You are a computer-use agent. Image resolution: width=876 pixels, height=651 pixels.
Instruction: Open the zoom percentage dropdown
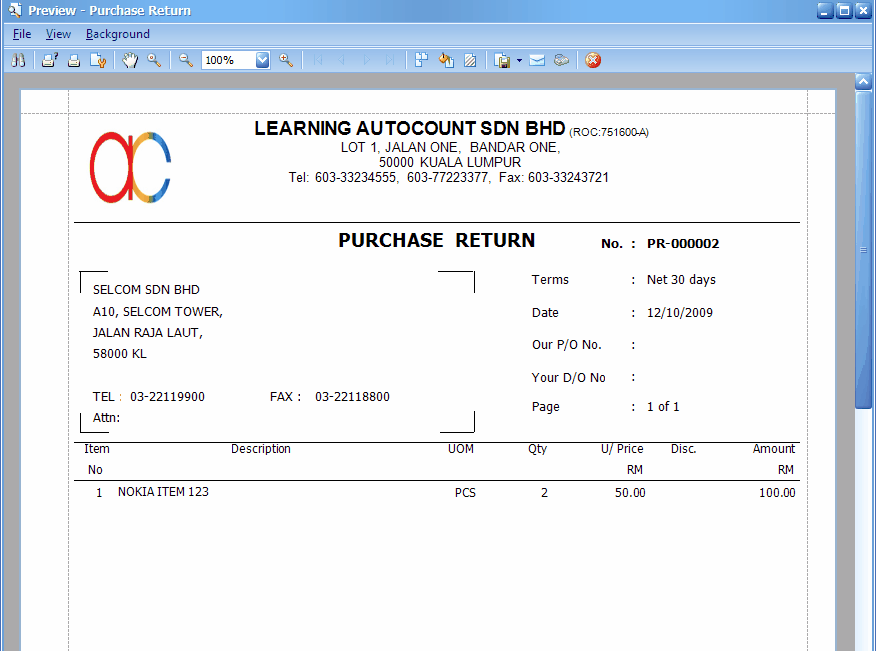[261, 60]
